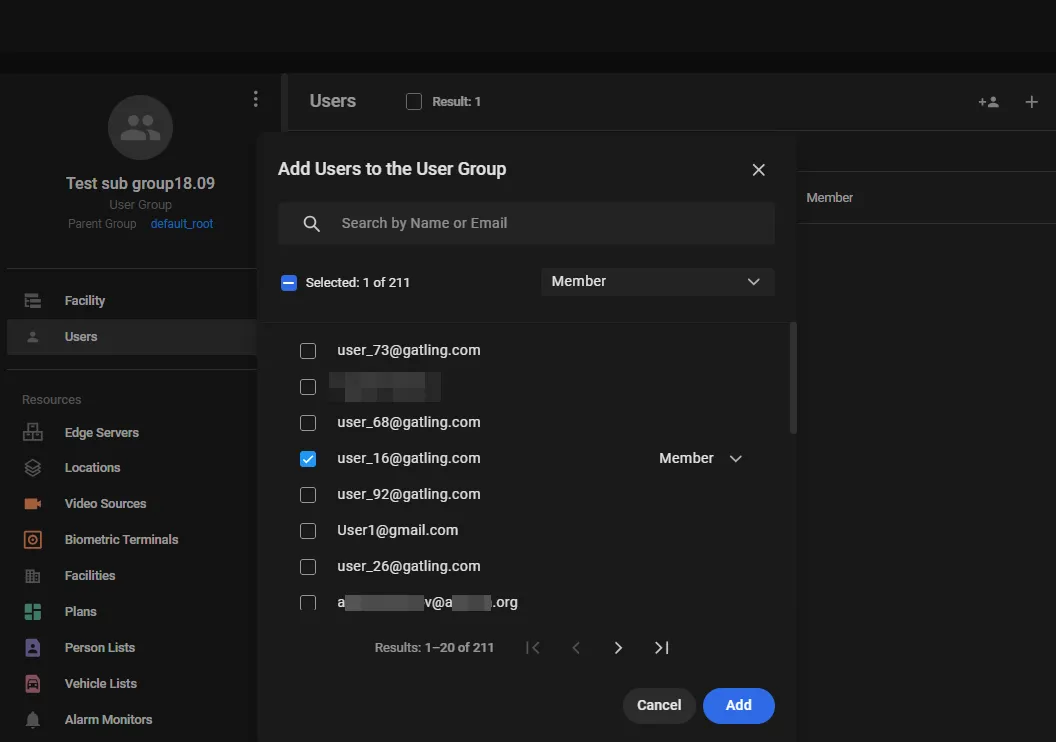Go to next page of results

coord(618,648)
